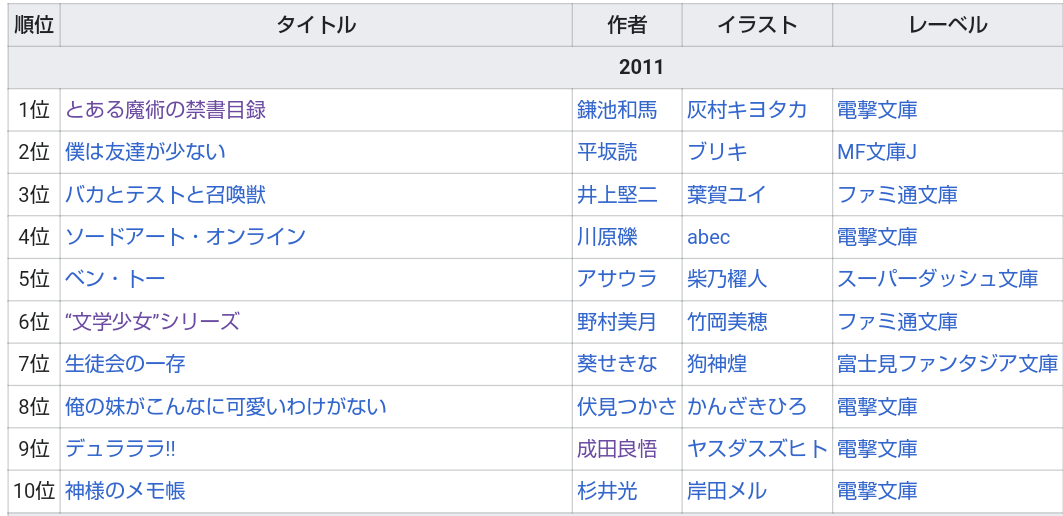Open the デュラララ!! title link
This screenshot has height=516, width=1063.
click(x=121, y=449)
